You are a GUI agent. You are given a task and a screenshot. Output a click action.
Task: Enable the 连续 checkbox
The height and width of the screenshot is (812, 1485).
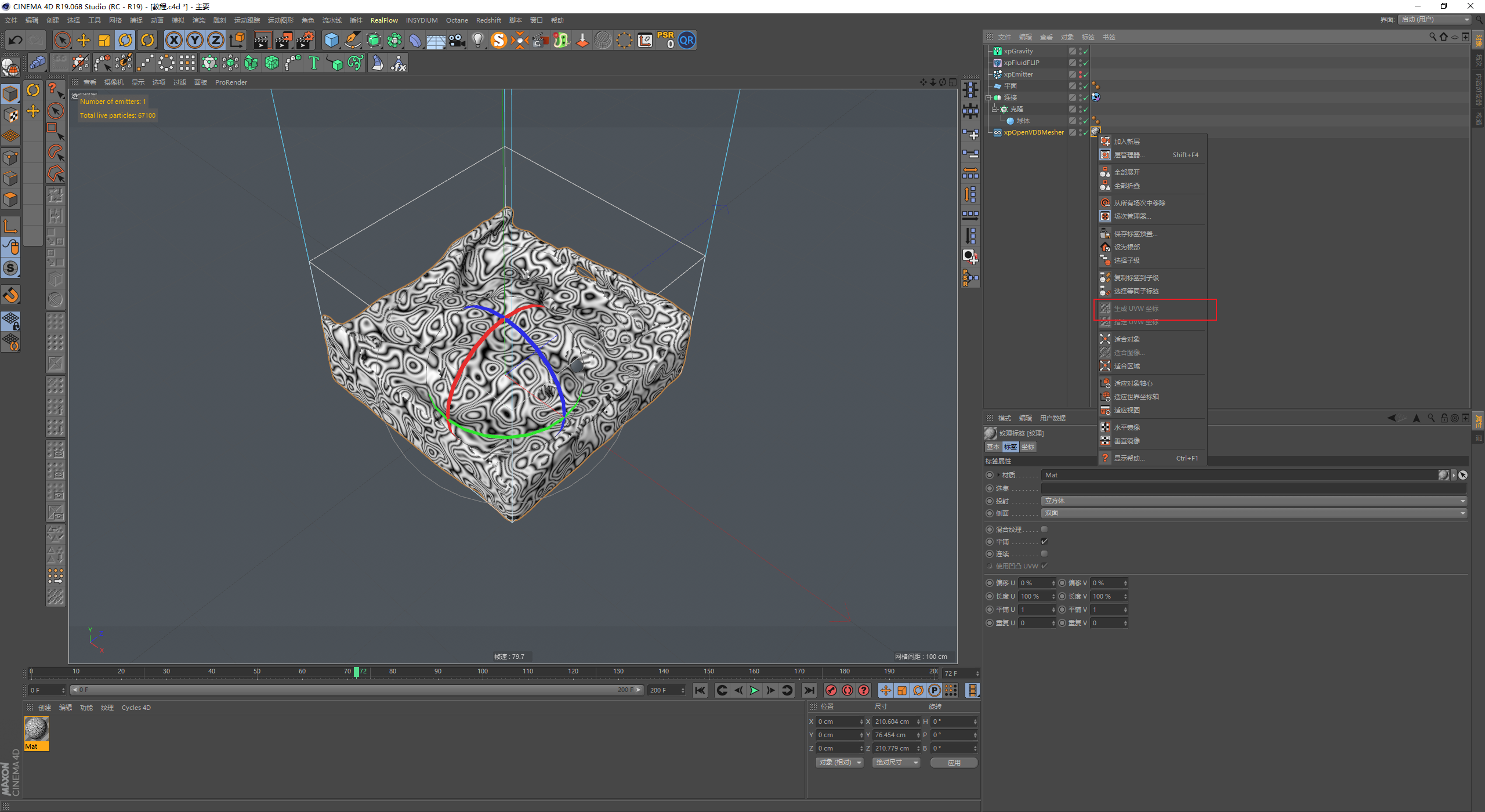click(1044, 553)
